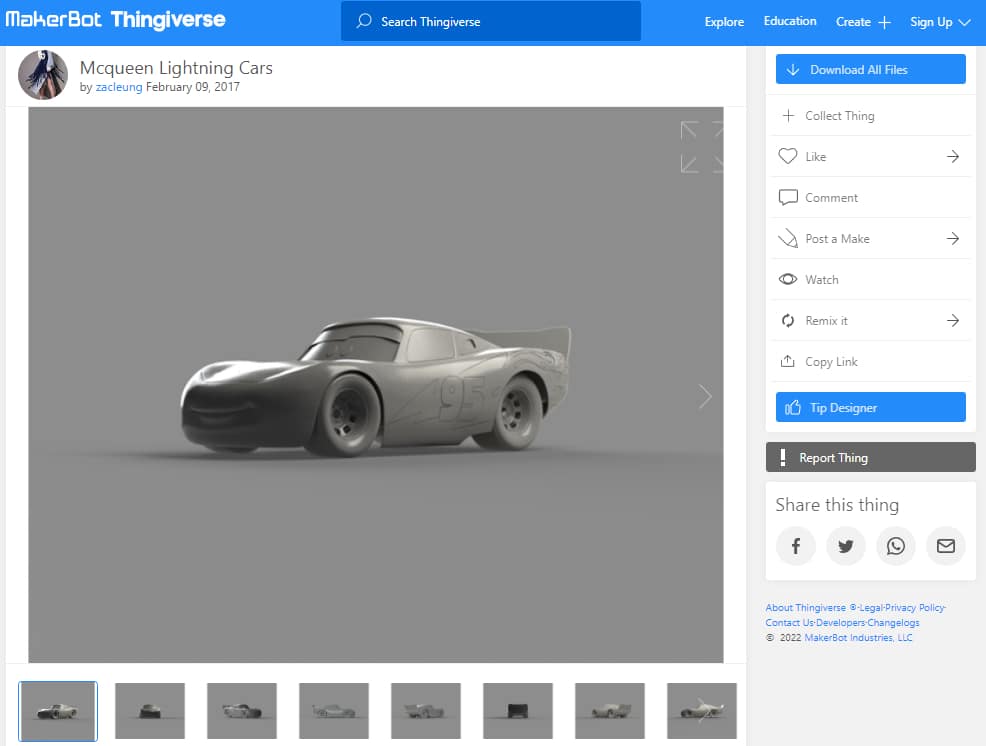Focus the Search Thingiverse field

click(x=490, y=21)
